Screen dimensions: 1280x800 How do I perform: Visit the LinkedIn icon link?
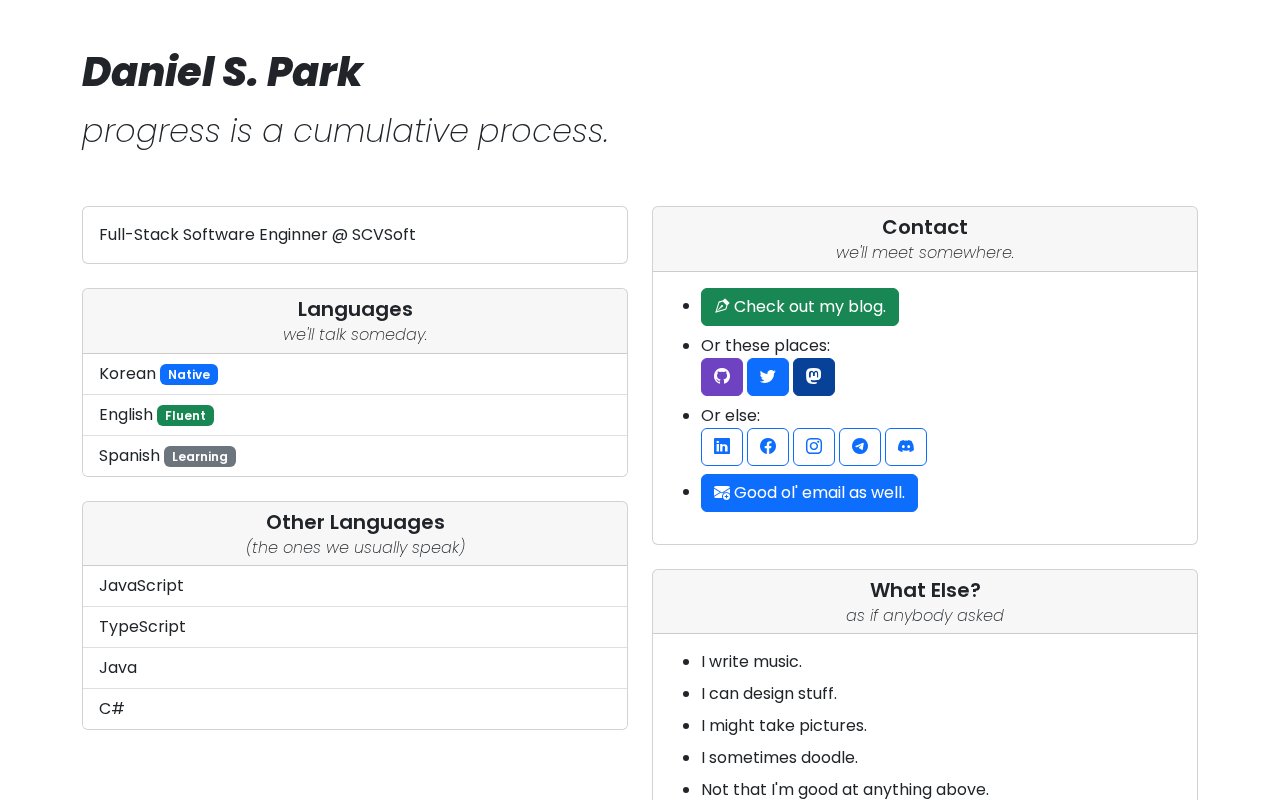tap(722, 447)
